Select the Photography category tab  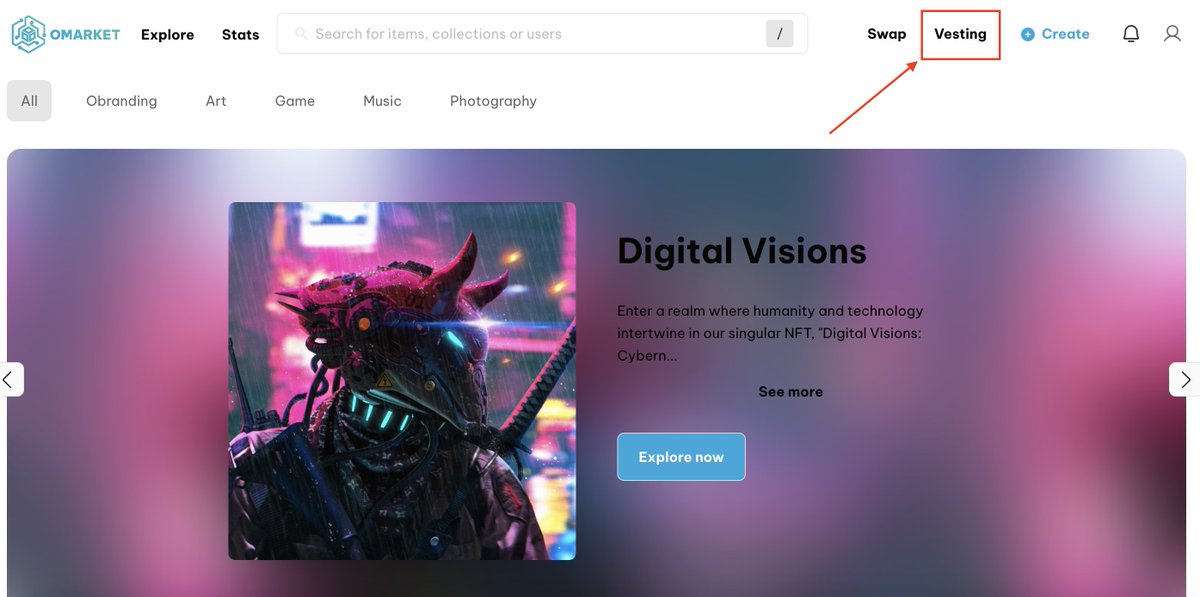[493, 101]
